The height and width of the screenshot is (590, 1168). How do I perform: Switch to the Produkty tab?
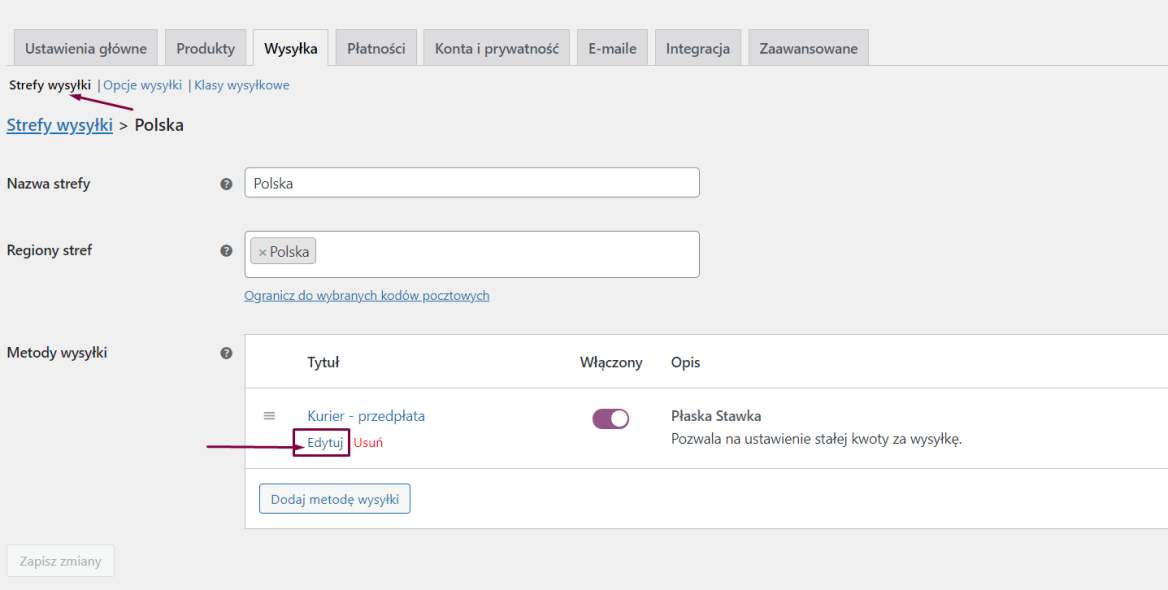coord(205,48)
